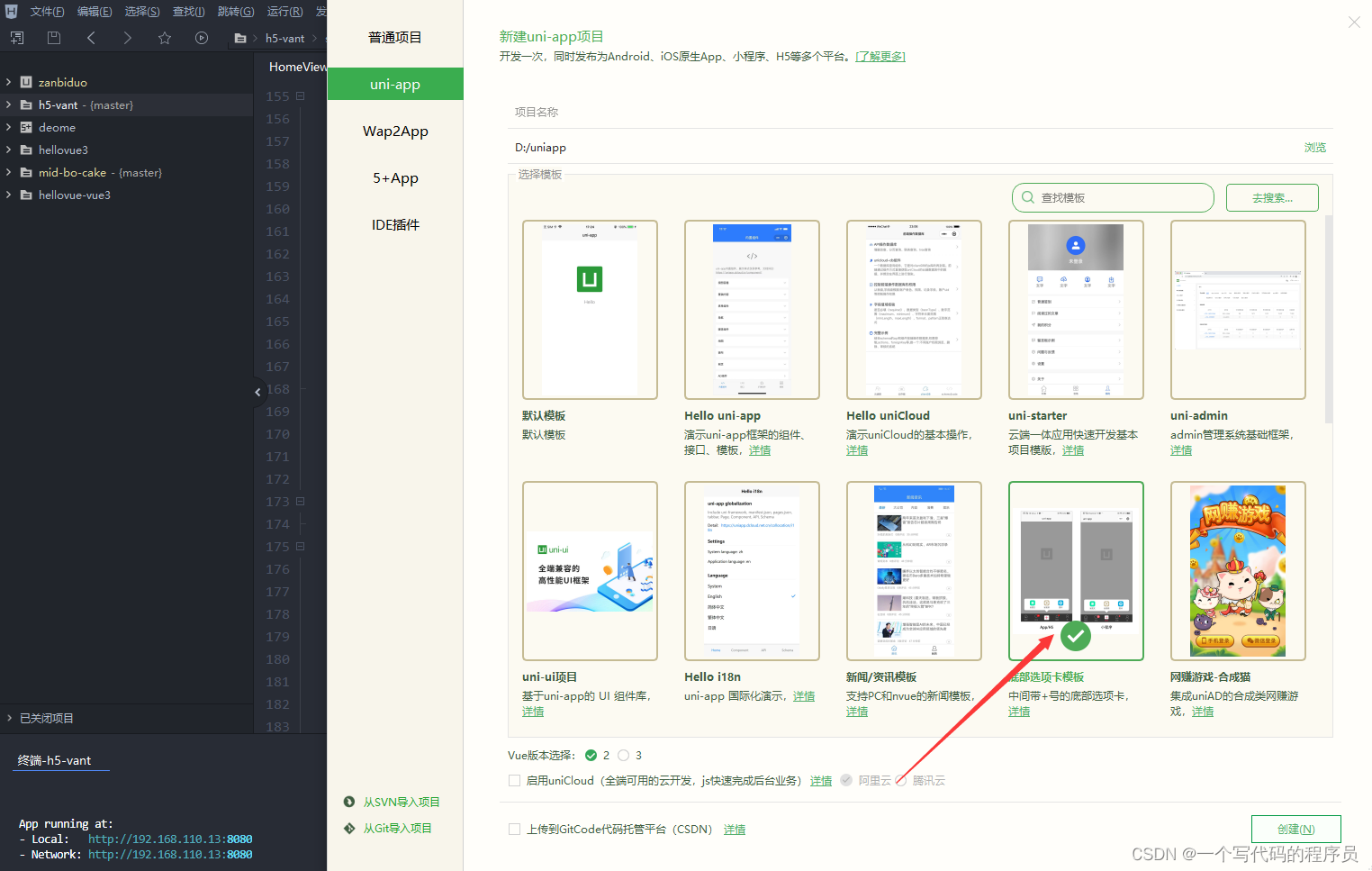Expand the zanbiduo project tree
The height and width of the screenshot is (871, 1372).
point(9,82)
